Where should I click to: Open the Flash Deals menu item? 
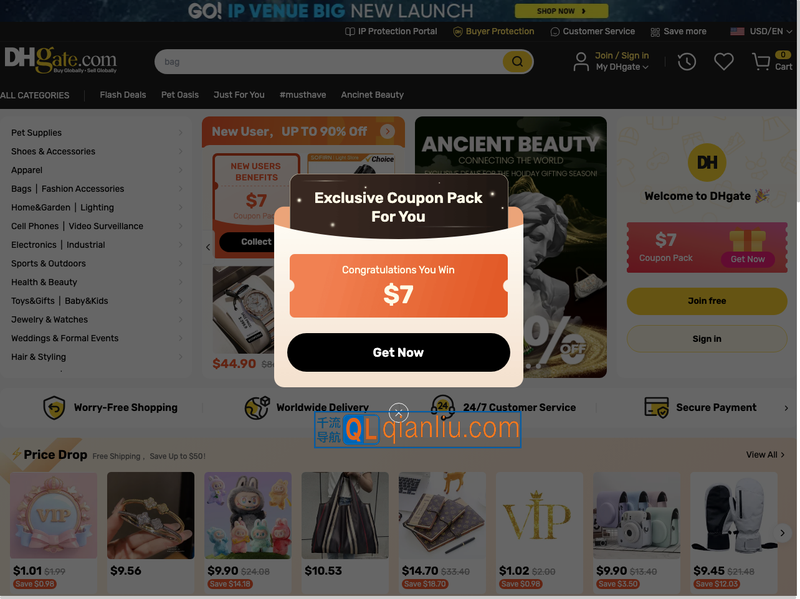(x=123, y=95)
